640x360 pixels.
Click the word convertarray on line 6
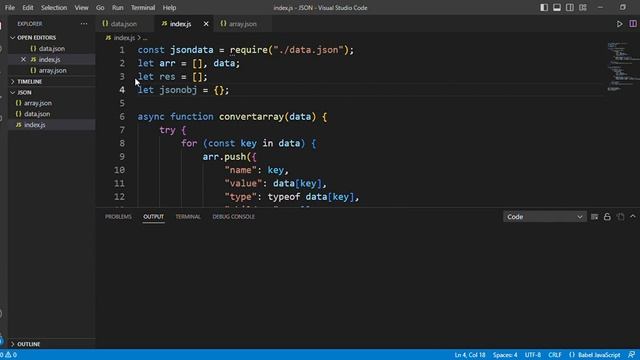pyautogui.click(x=251, y=117)
